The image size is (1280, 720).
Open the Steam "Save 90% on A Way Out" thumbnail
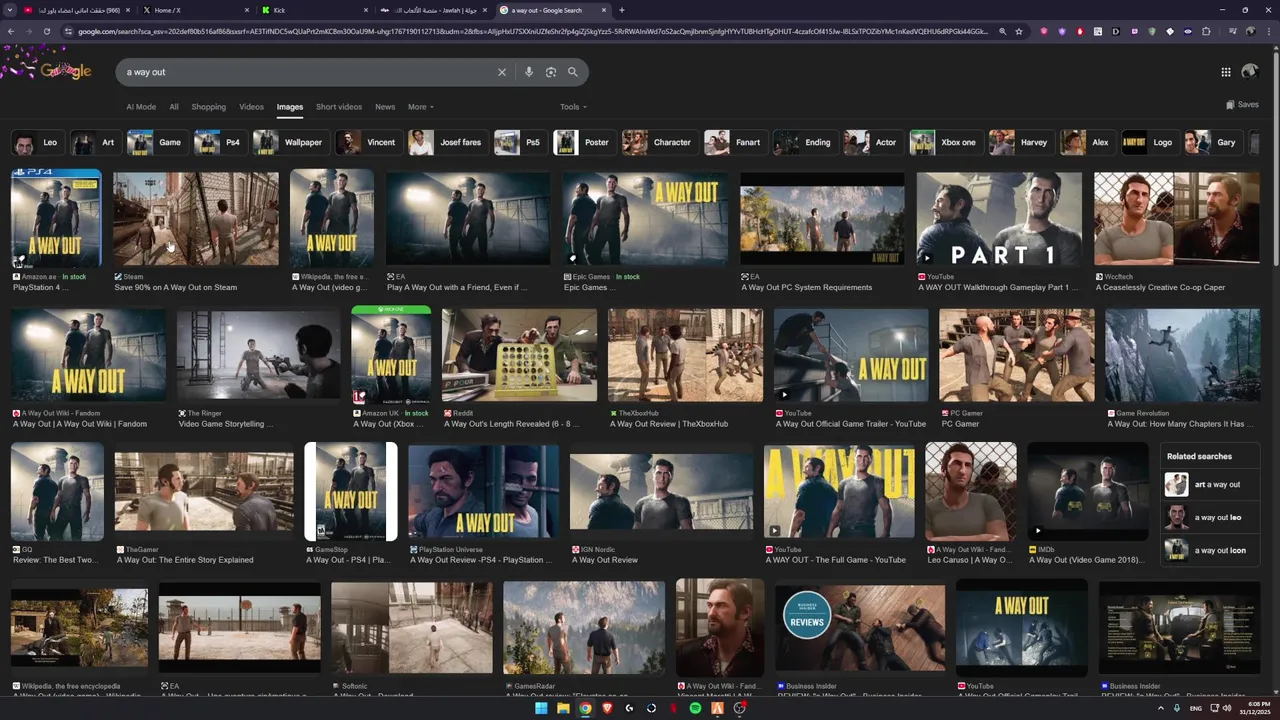[196, 218]
